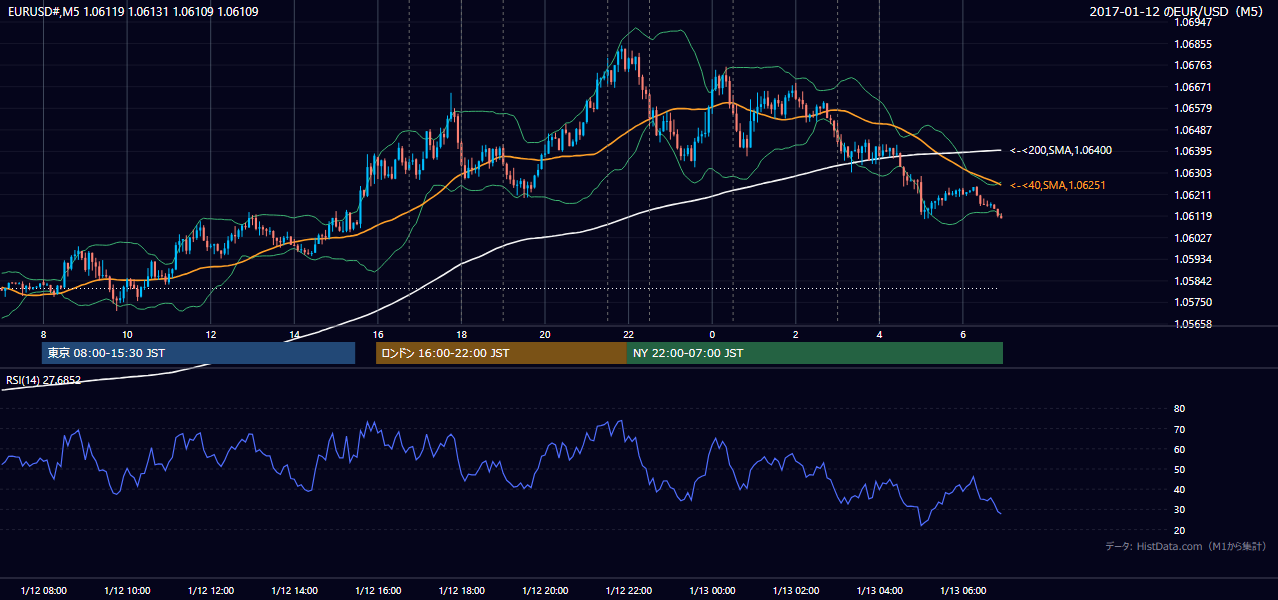This screenshot has width=1278, height=600.
Task: Click price axis label 1.06763
Action: (1193, 65)
